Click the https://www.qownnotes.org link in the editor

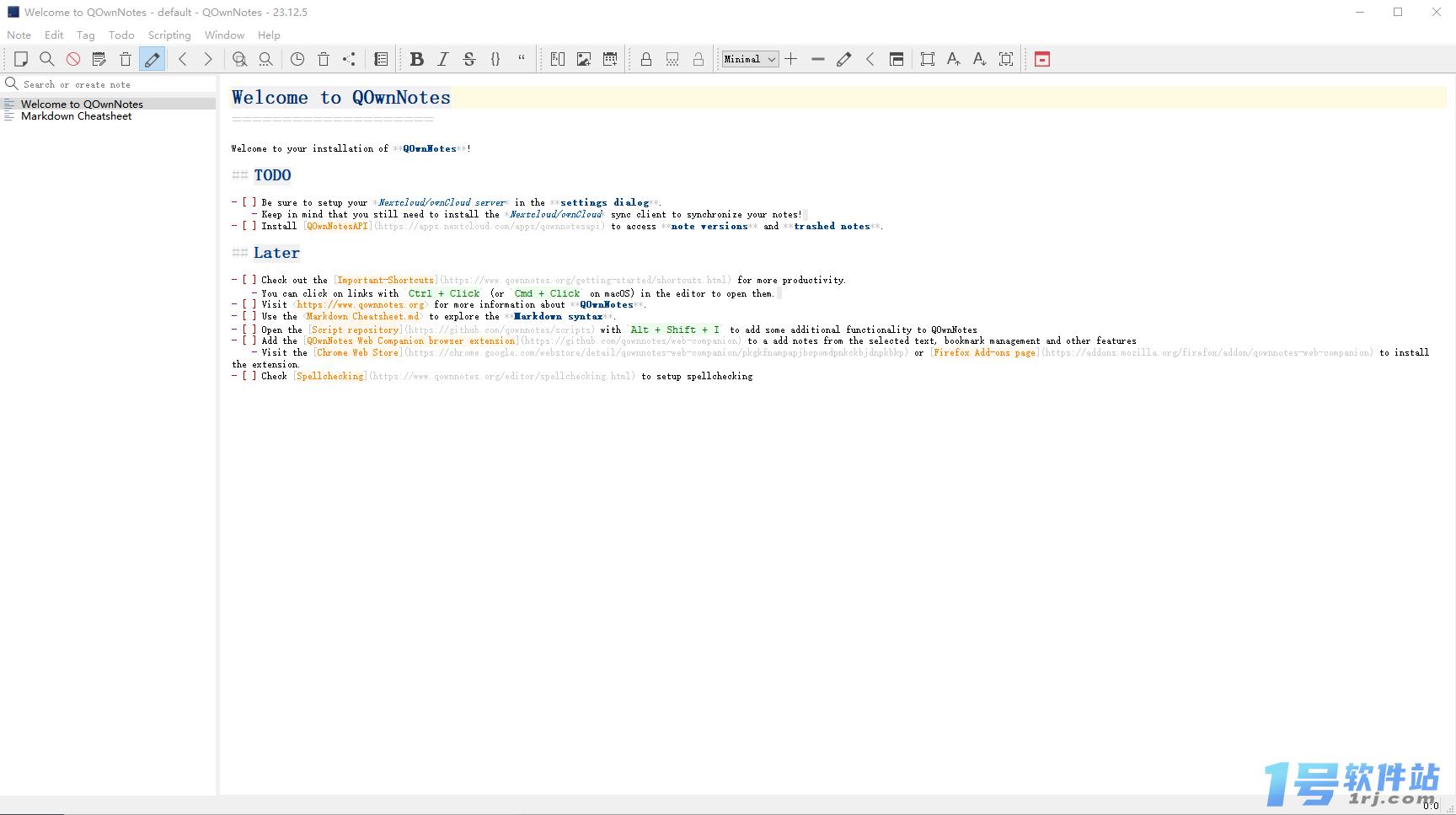point(361,304)
